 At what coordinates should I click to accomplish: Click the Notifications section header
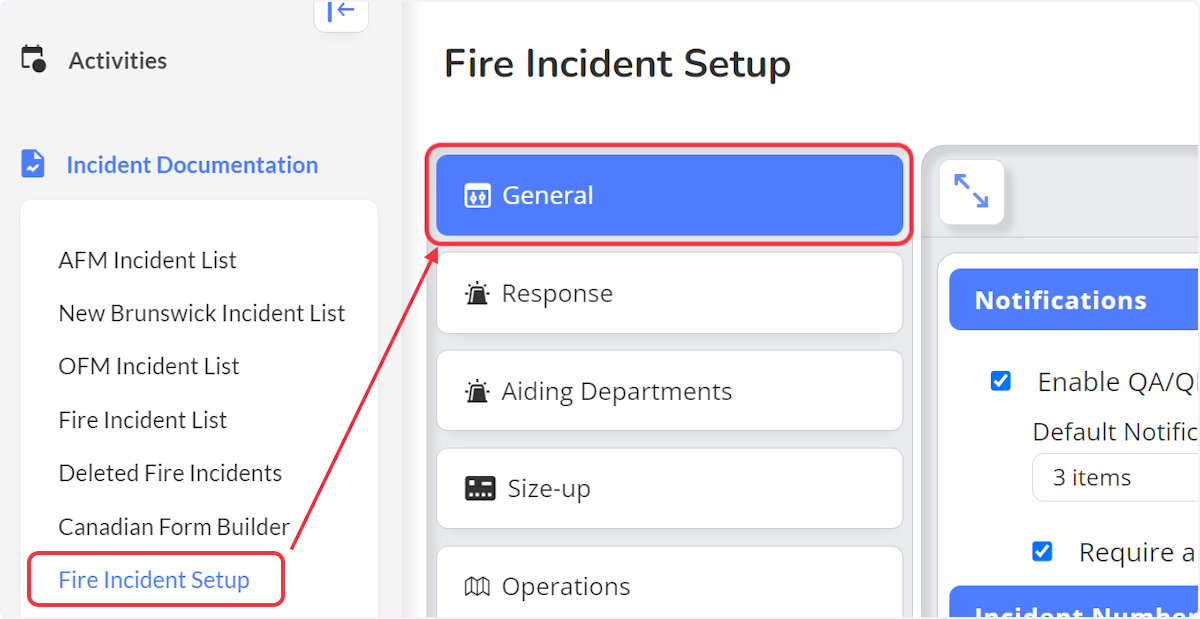click(x=1074, y=300)
